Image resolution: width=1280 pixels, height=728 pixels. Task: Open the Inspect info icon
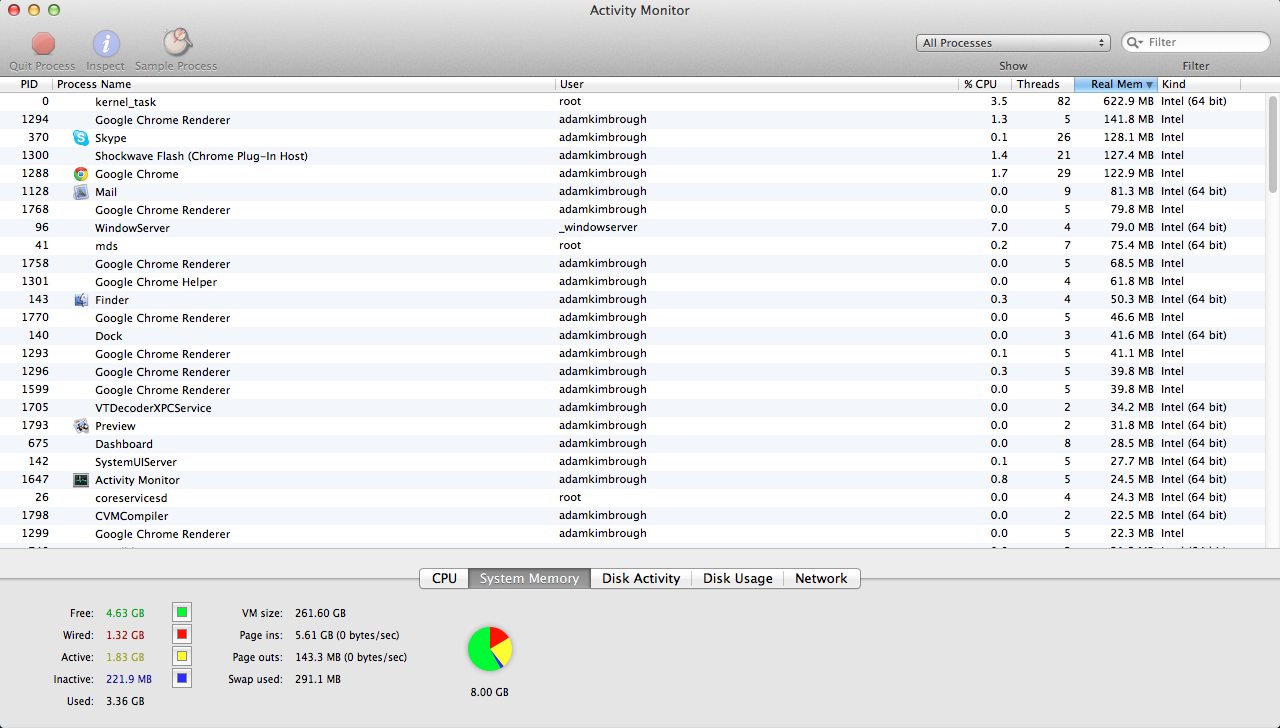106,43
